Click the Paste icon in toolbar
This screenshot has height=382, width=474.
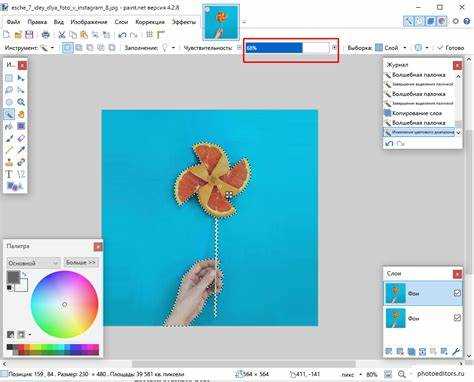(x=84, y=34)
